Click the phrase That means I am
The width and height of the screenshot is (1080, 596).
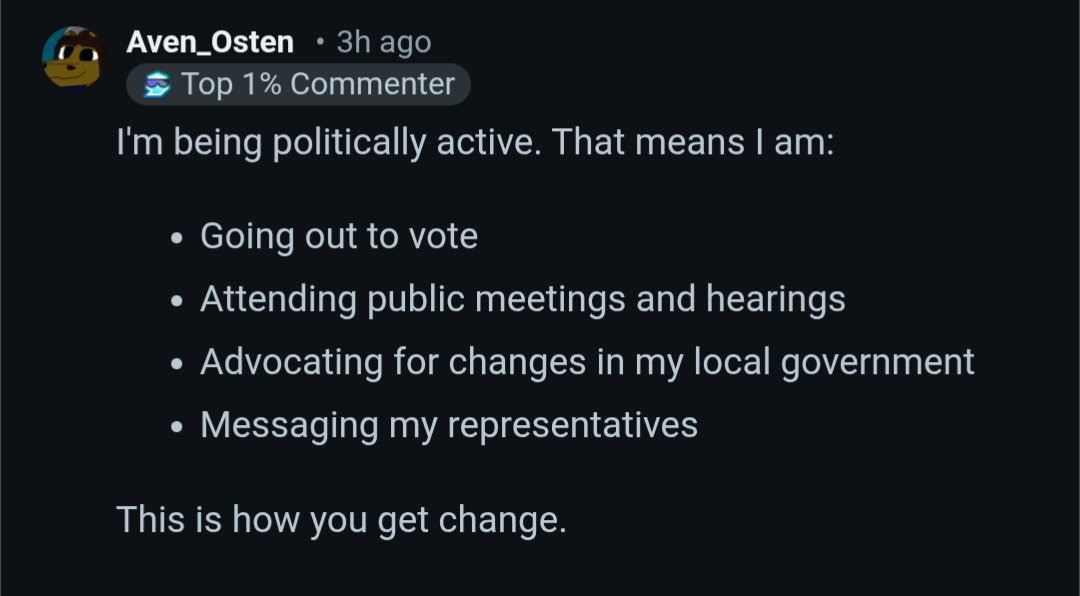[692, 143]
